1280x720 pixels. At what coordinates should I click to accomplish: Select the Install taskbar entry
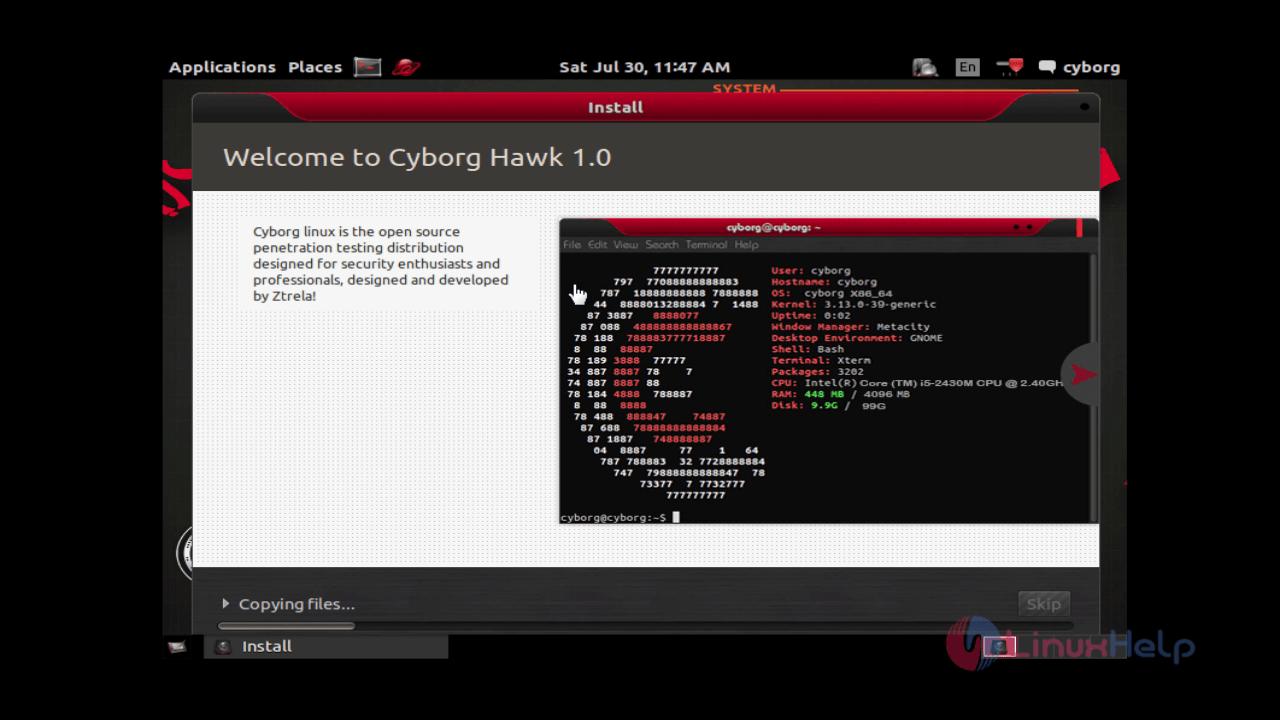[x=326, y=646]
